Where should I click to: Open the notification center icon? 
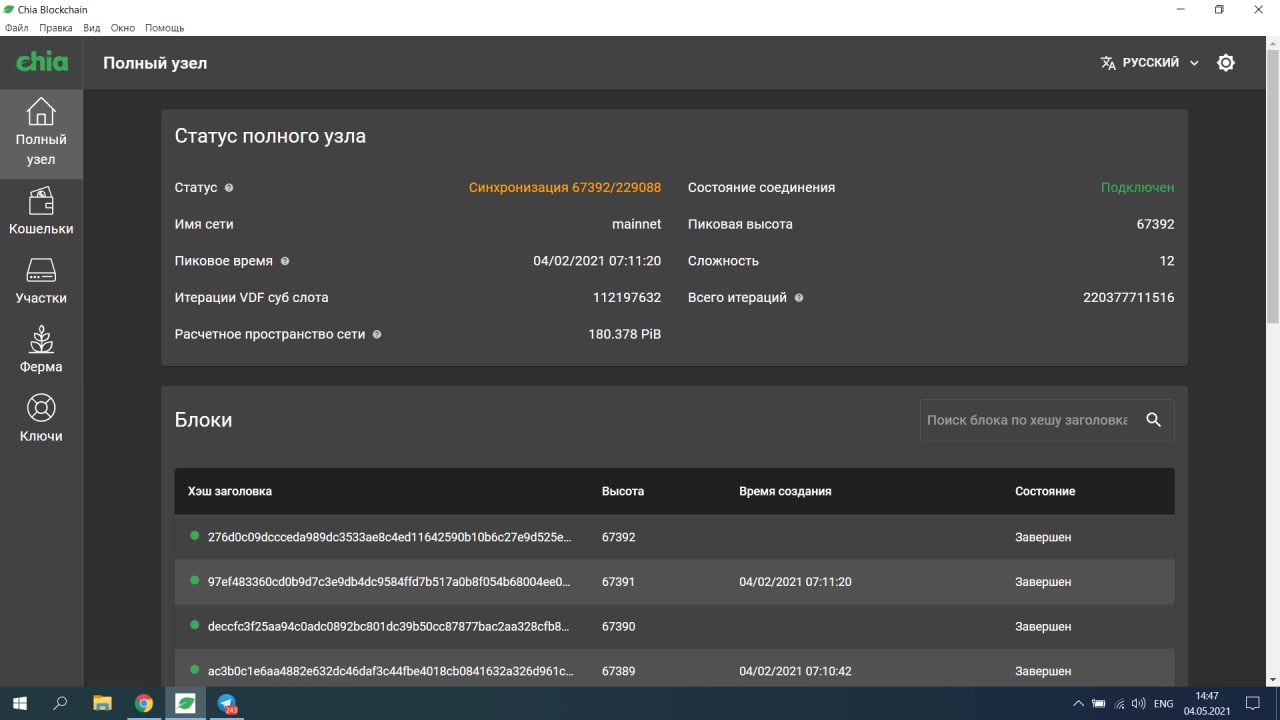pos(1252,704)
